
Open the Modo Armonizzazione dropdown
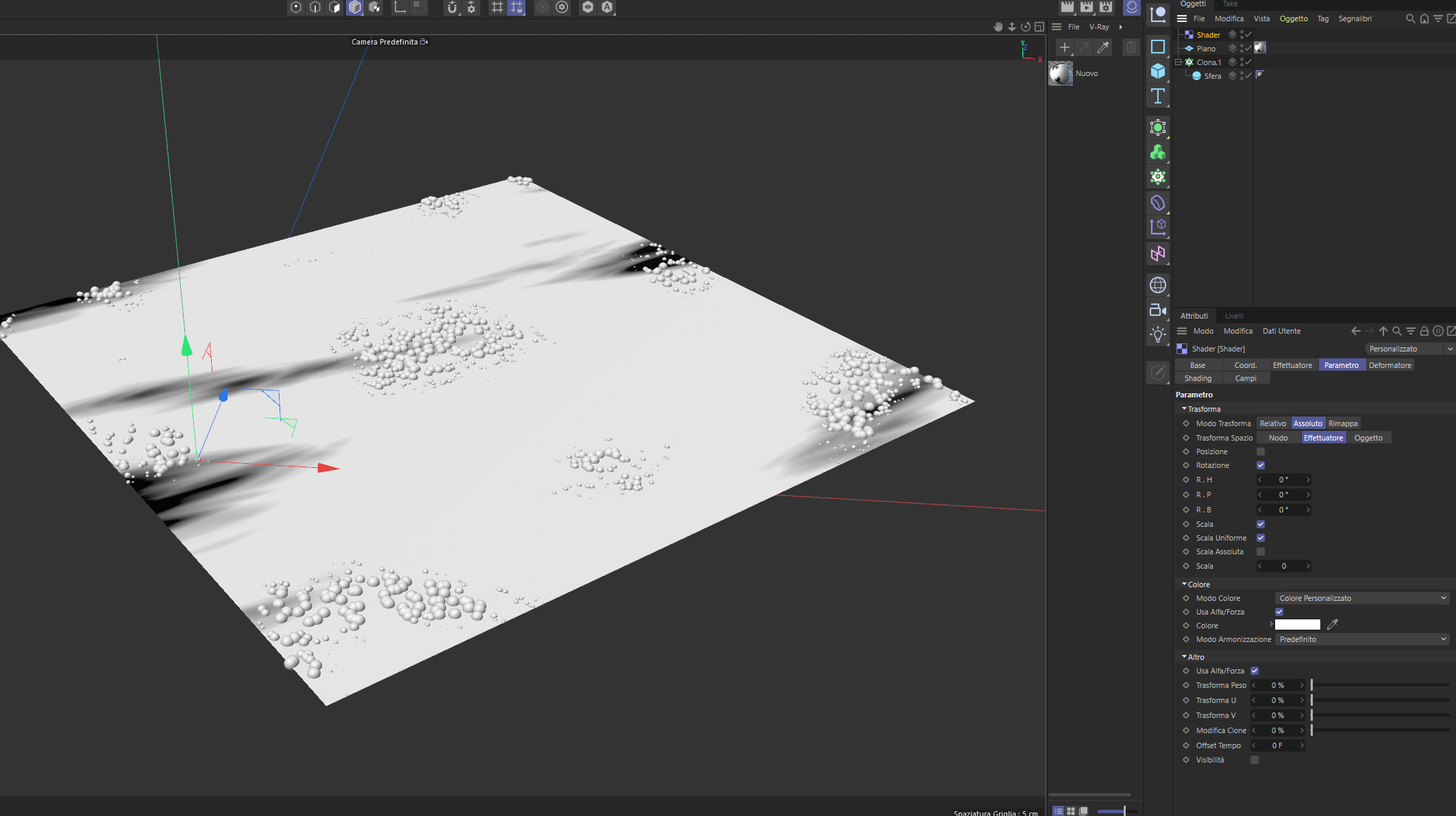click(1361, 639)
